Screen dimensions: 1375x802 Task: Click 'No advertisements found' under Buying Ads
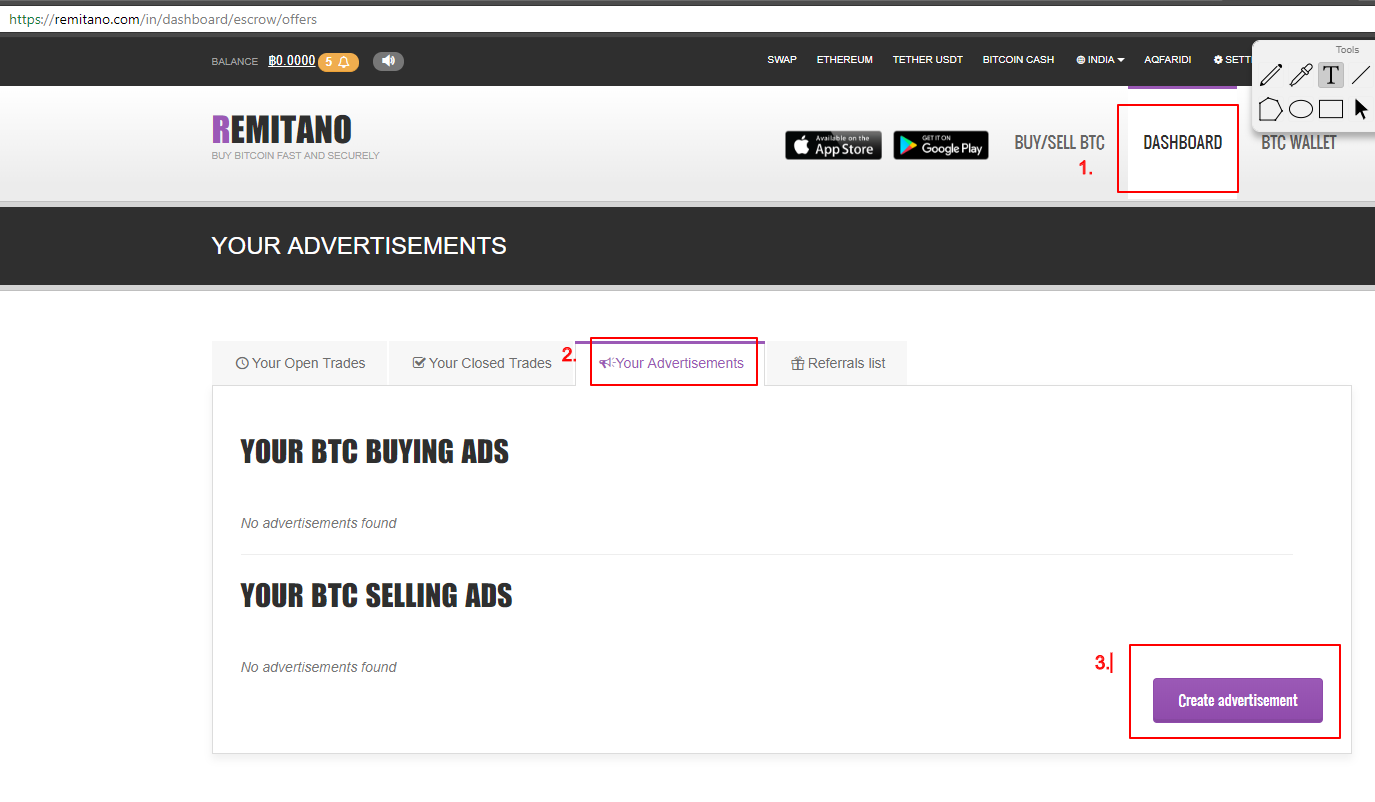point(319,523)
